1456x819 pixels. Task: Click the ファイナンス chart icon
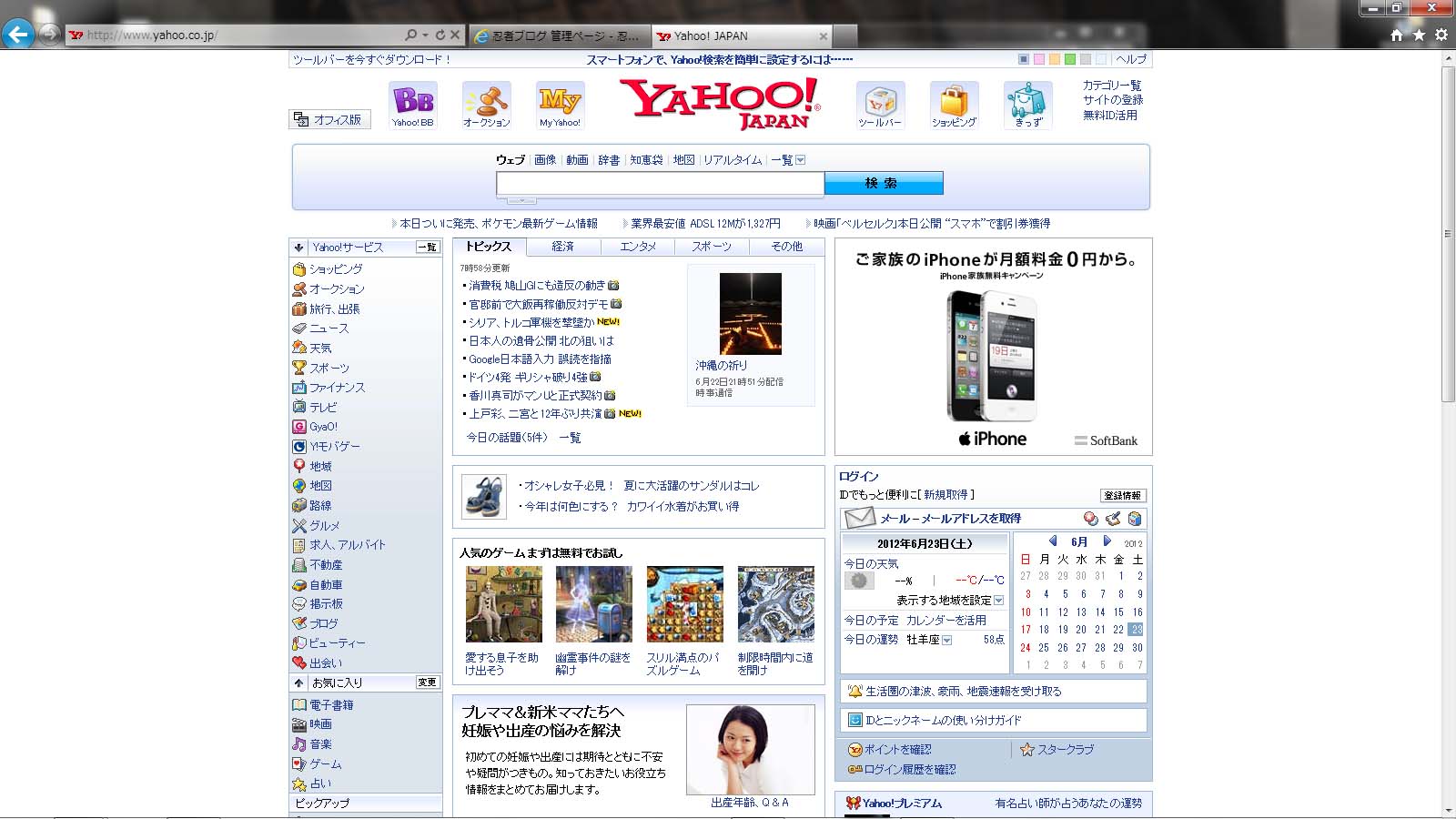(x=298, y=388)
